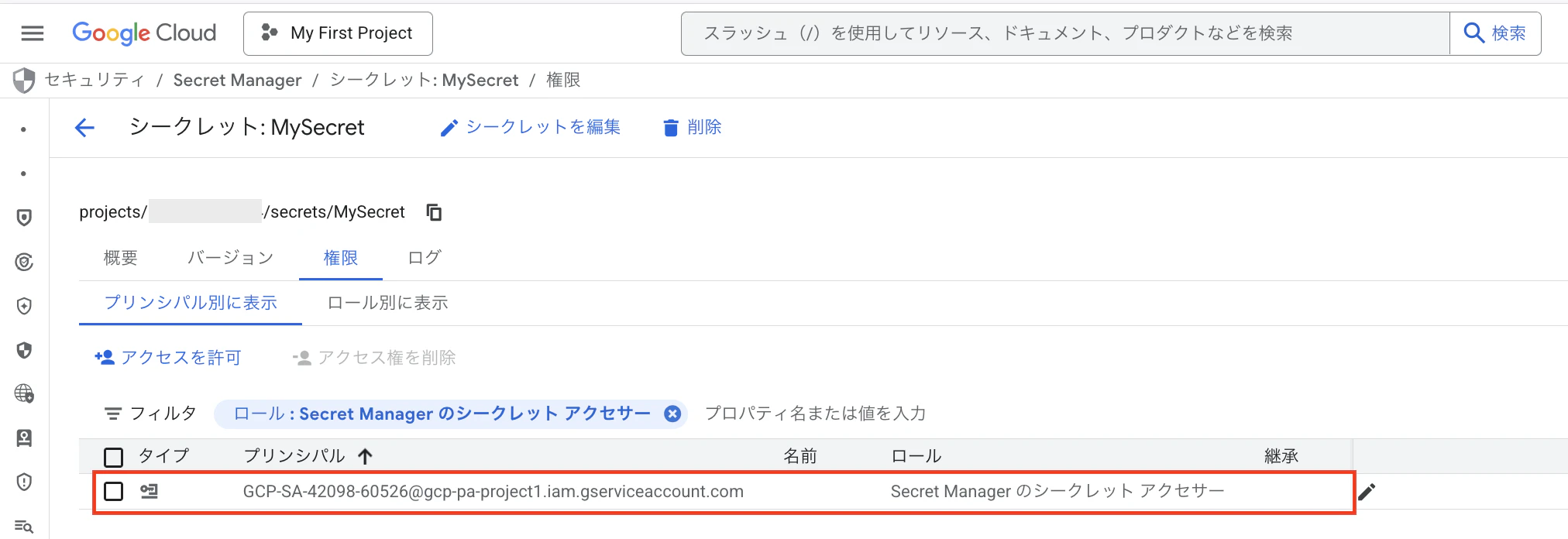The width and height of the screenshot is (1568, 539).
Task: Click the 検索 search button
Action: 1495,33
